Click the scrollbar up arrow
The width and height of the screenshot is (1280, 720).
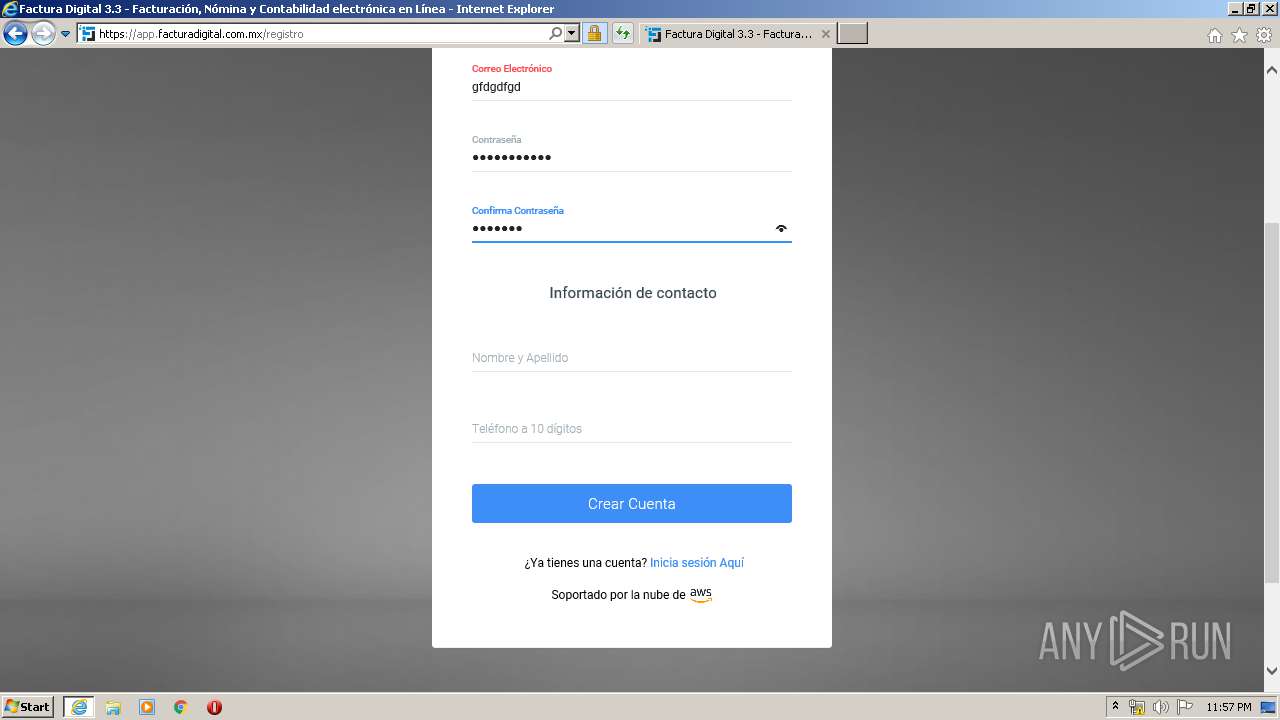click(x=1272, y=70)
